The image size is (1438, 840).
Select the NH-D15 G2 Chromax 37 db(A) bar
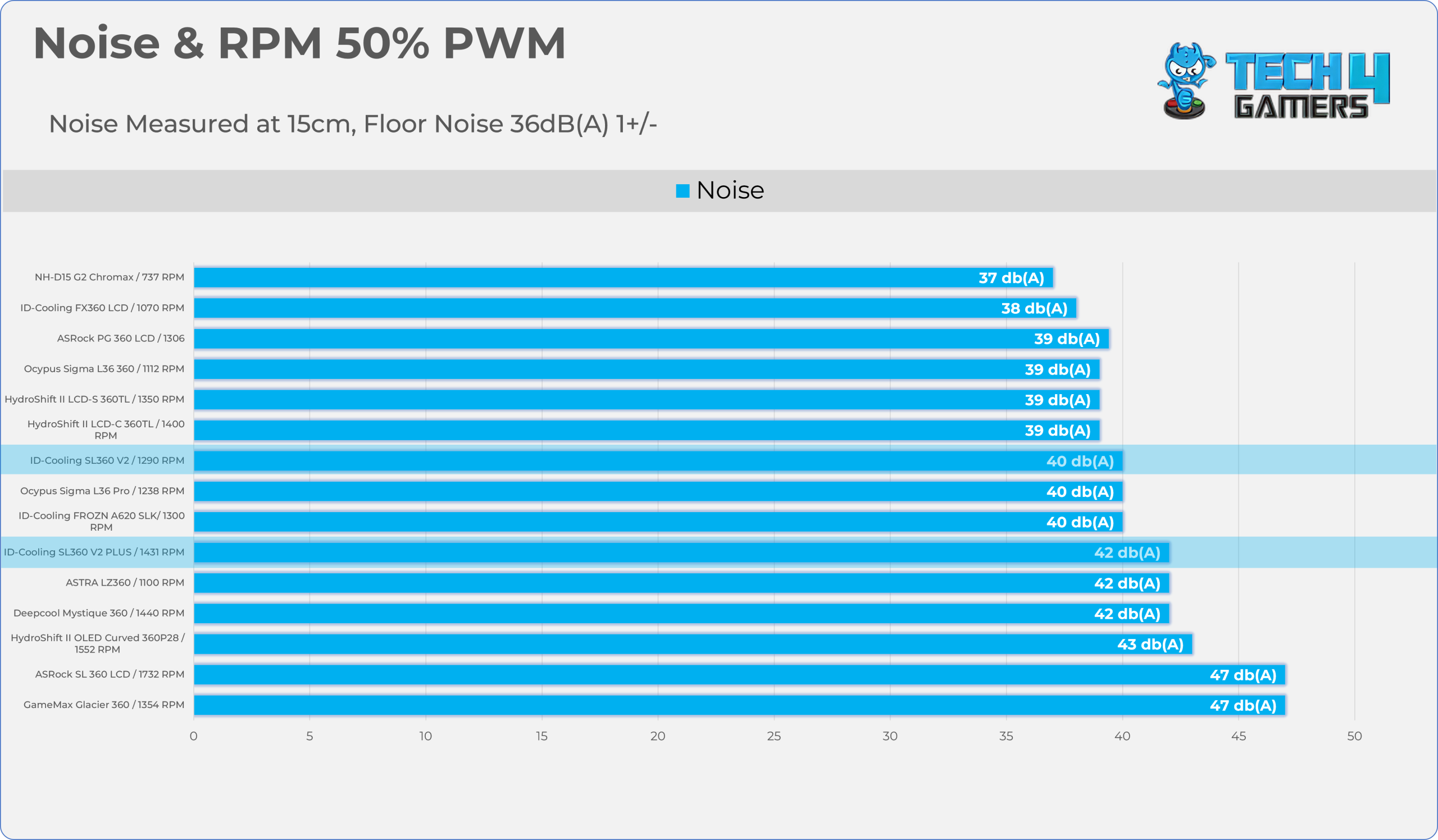(623, 278)
